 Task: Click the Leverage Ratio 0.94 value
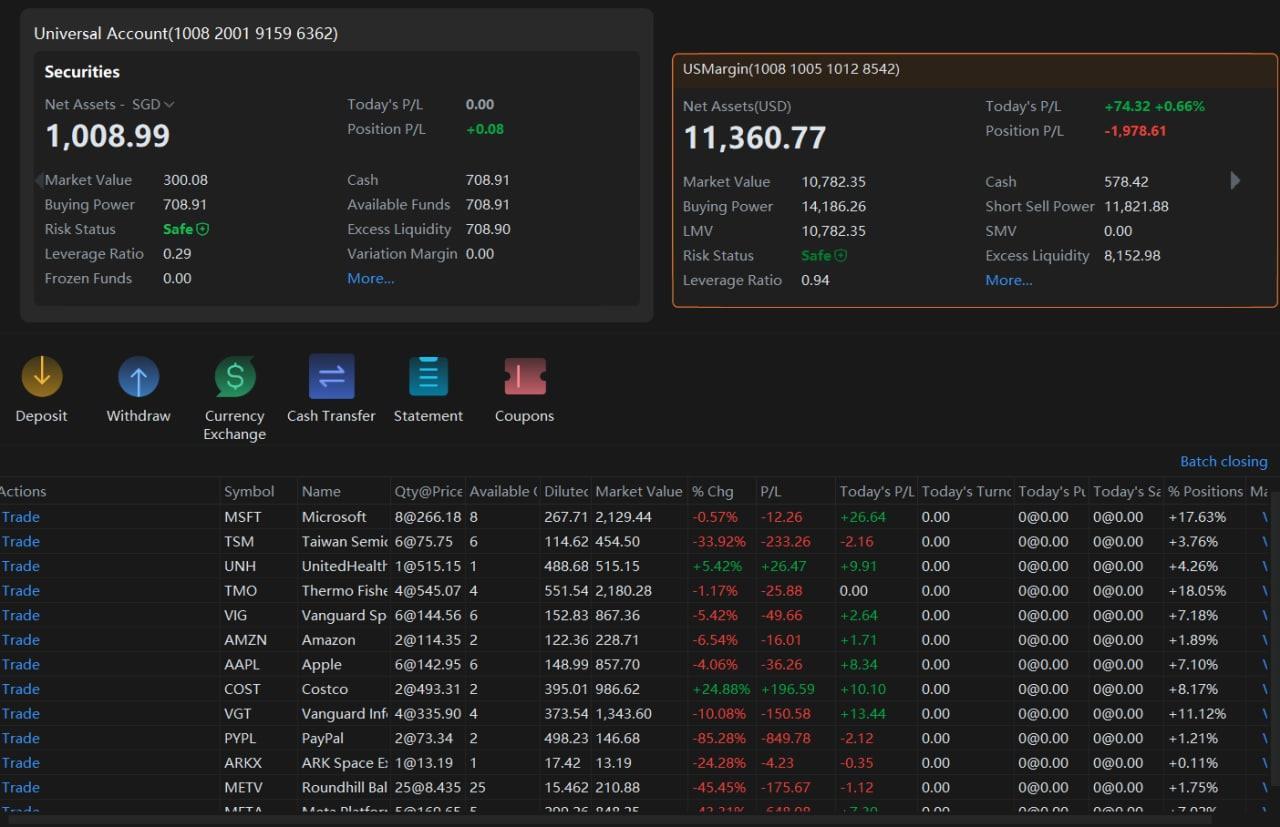point(815,280)
